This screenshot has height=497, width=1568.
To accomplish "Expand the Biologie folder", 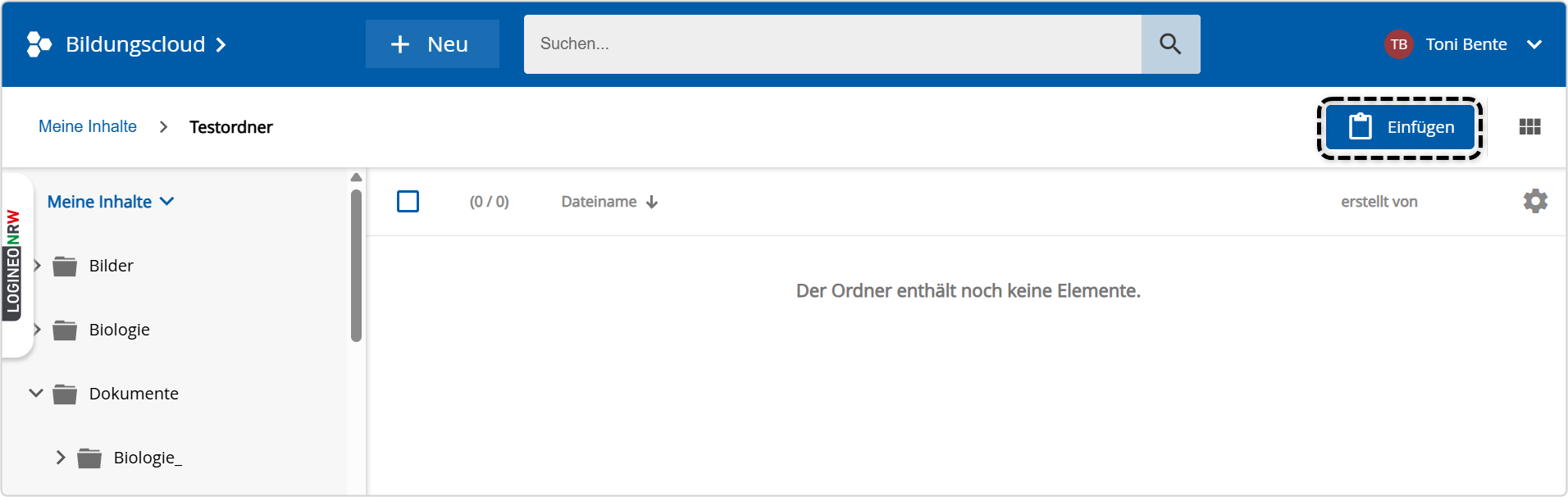I will 37,329.
